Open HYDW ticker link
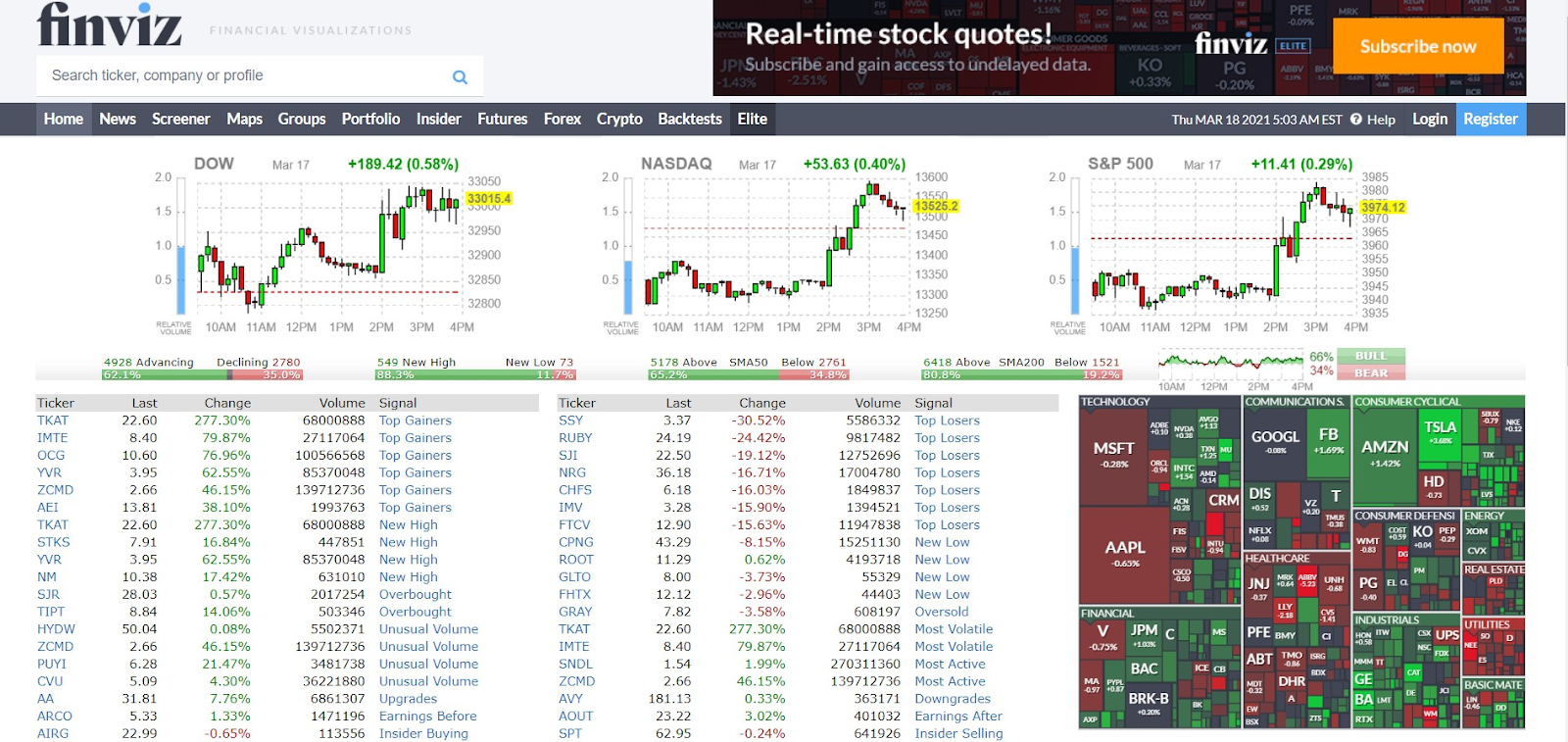 point(56,629)
